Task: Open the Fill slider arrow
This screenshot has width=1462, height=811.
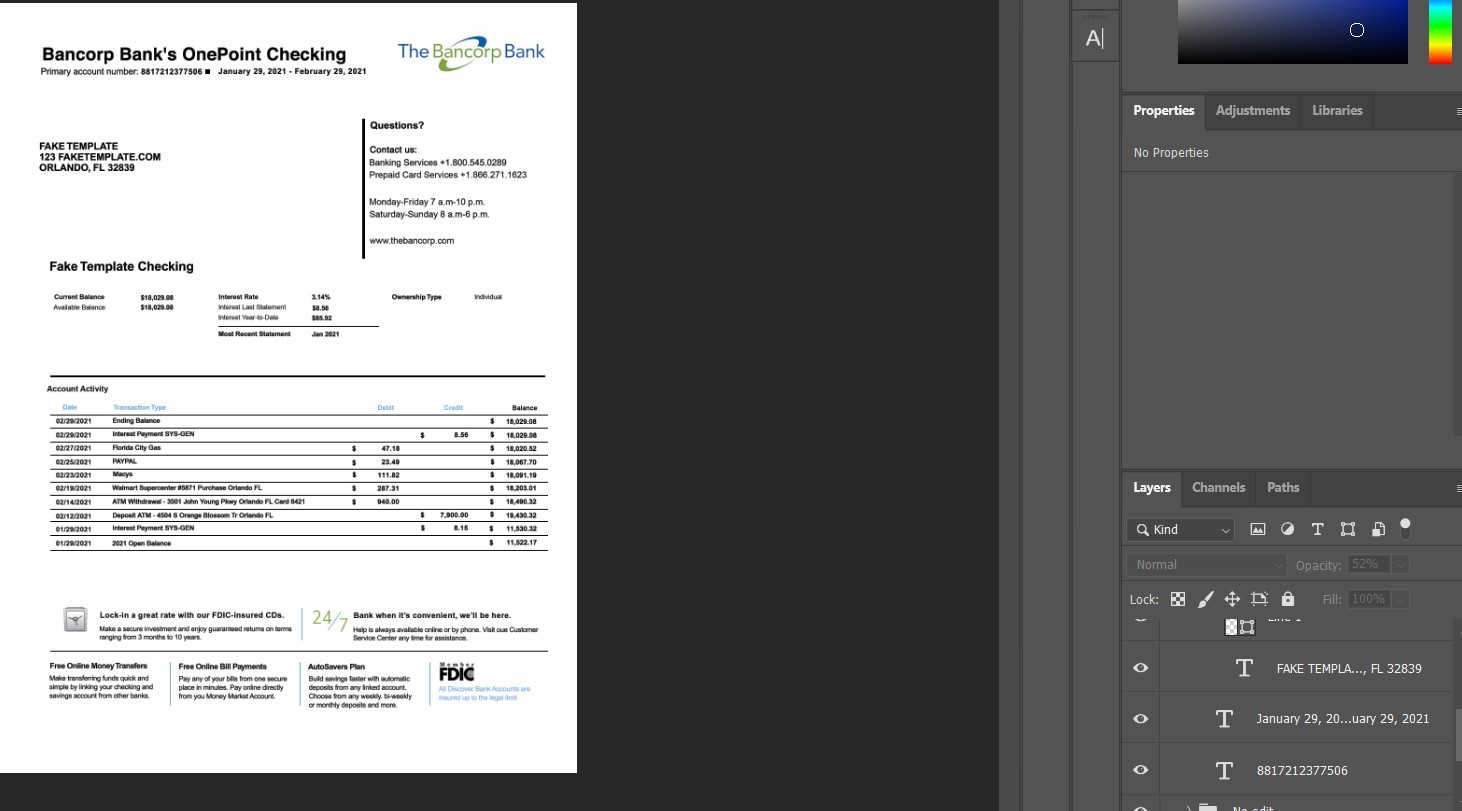Action: pos(1401,599)
